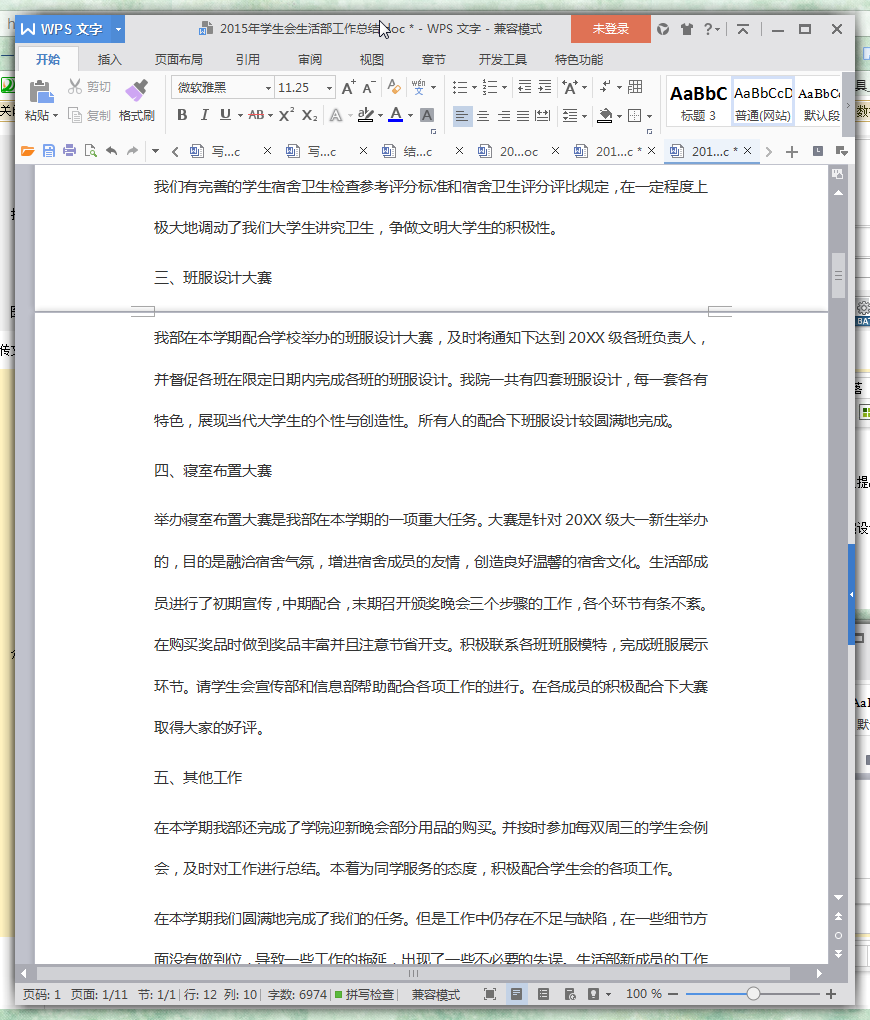
Task: Increase paragraph indent
Action: click(x=545, y=87)
